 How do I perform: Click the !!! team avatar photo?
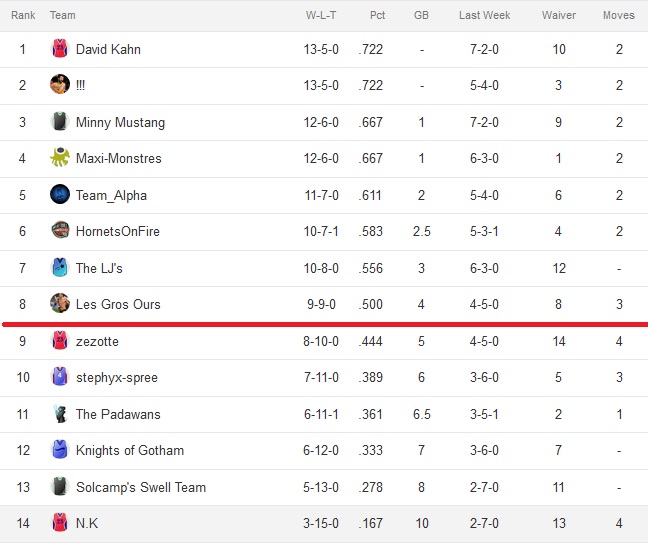60,85
